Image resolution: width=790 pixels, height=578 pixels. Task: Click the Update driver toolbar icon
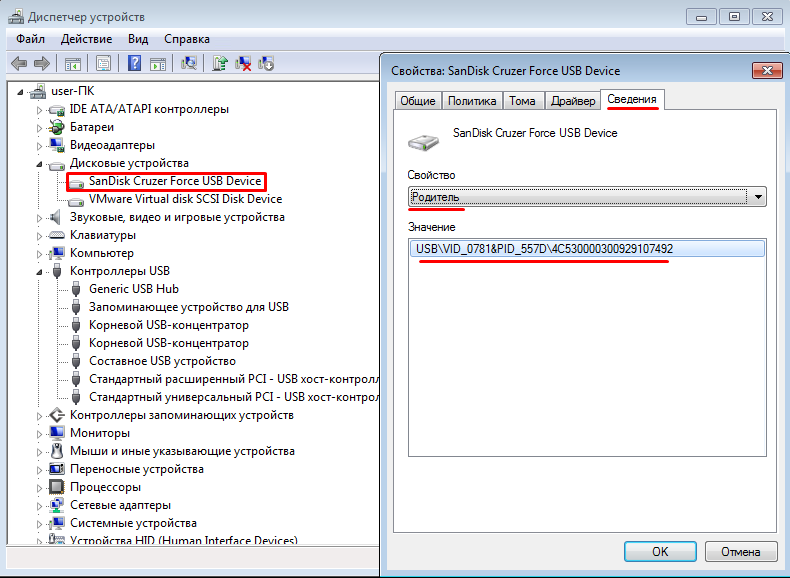point(219,64)
